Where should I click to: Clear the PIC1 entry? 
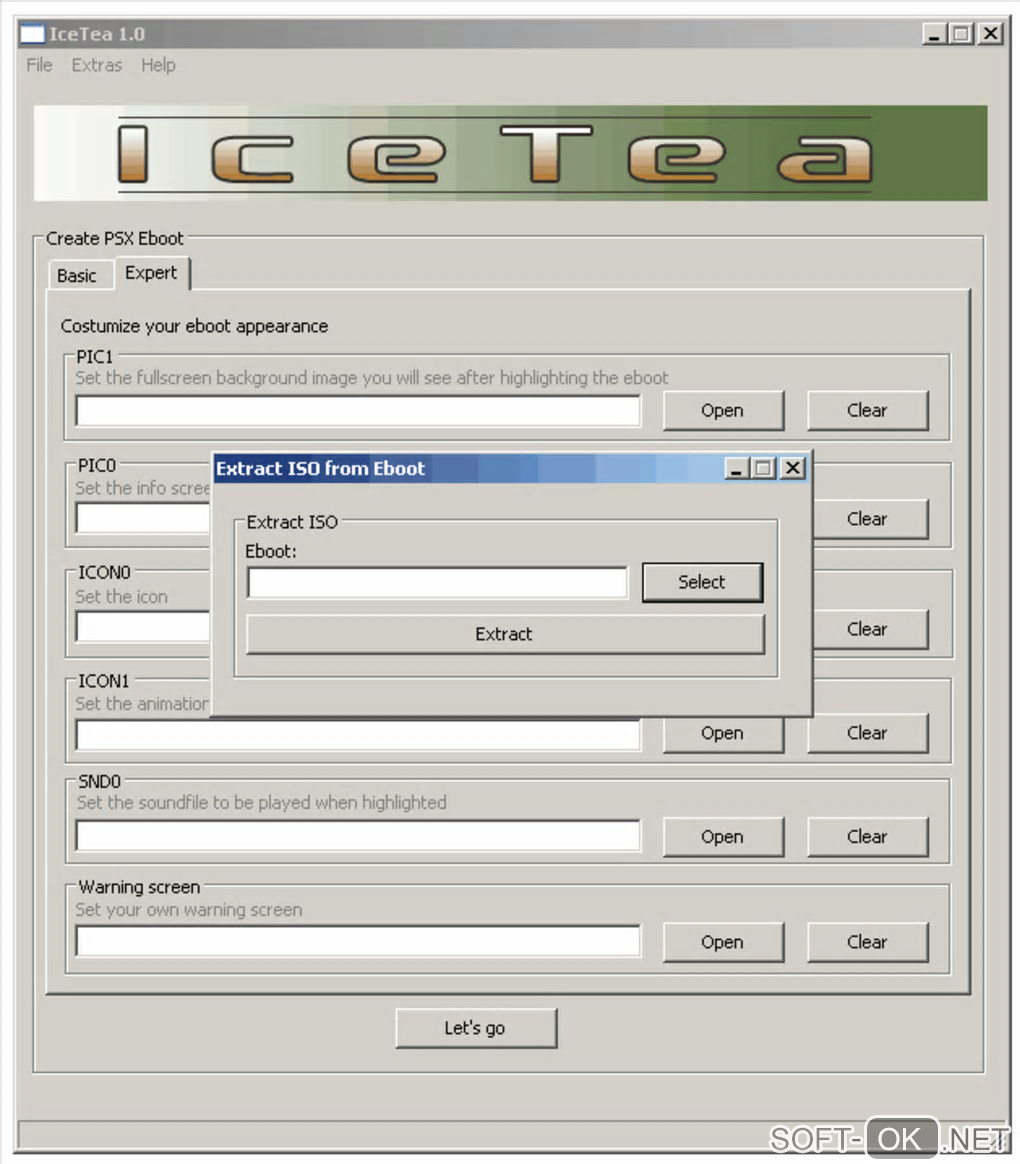pos(867,411)
